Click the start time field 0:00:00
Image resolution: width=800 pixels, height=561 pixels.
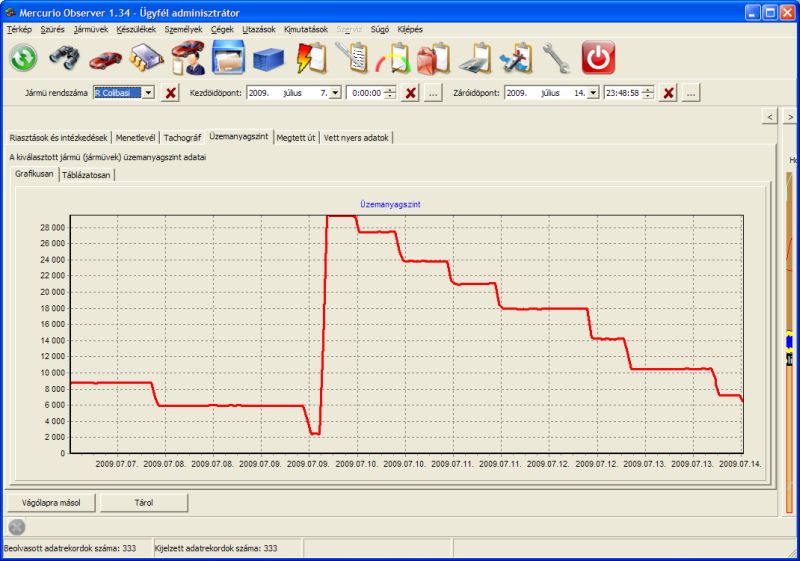pos(363,93)
